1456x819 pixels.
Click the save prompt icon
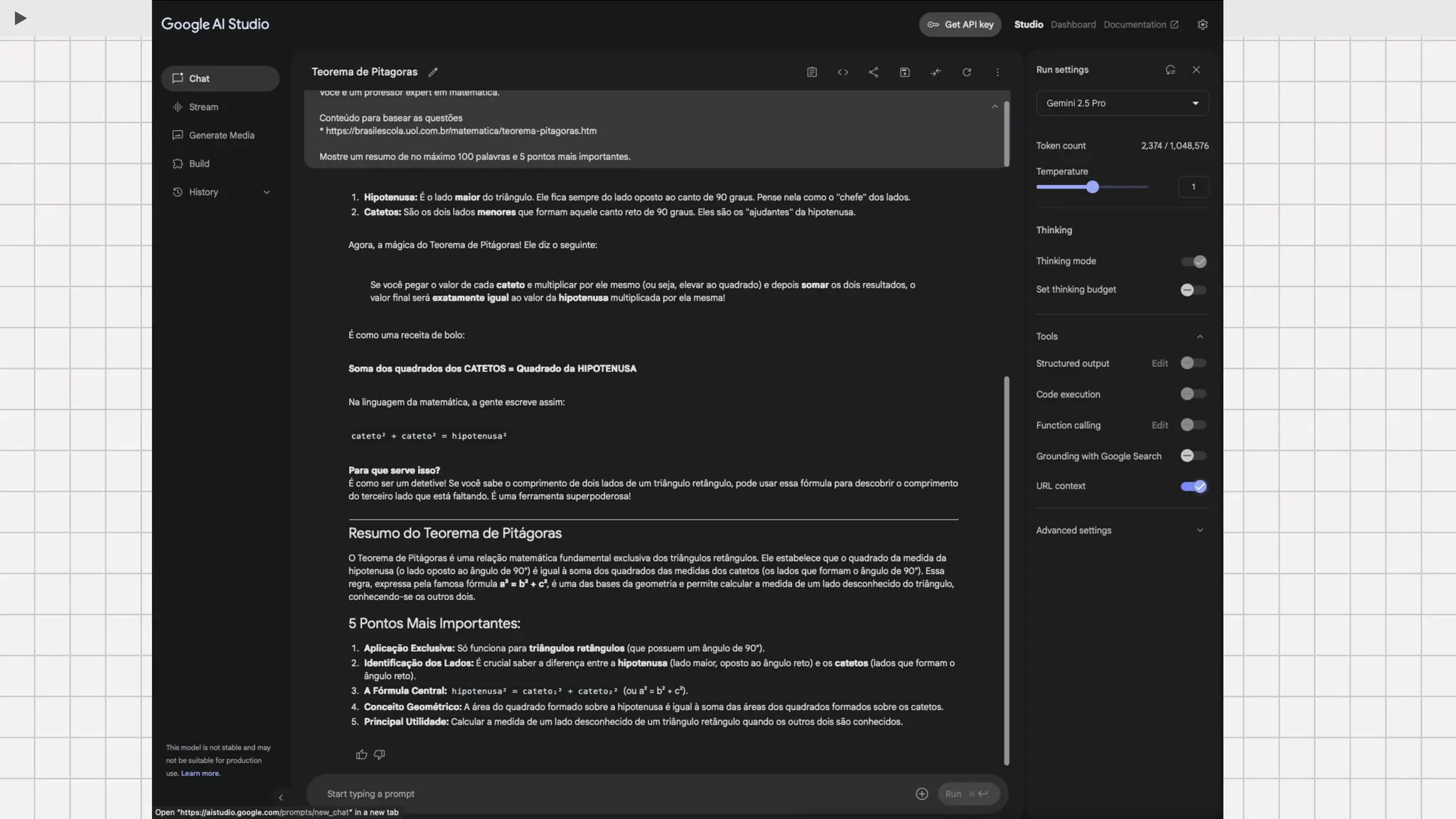904,72
